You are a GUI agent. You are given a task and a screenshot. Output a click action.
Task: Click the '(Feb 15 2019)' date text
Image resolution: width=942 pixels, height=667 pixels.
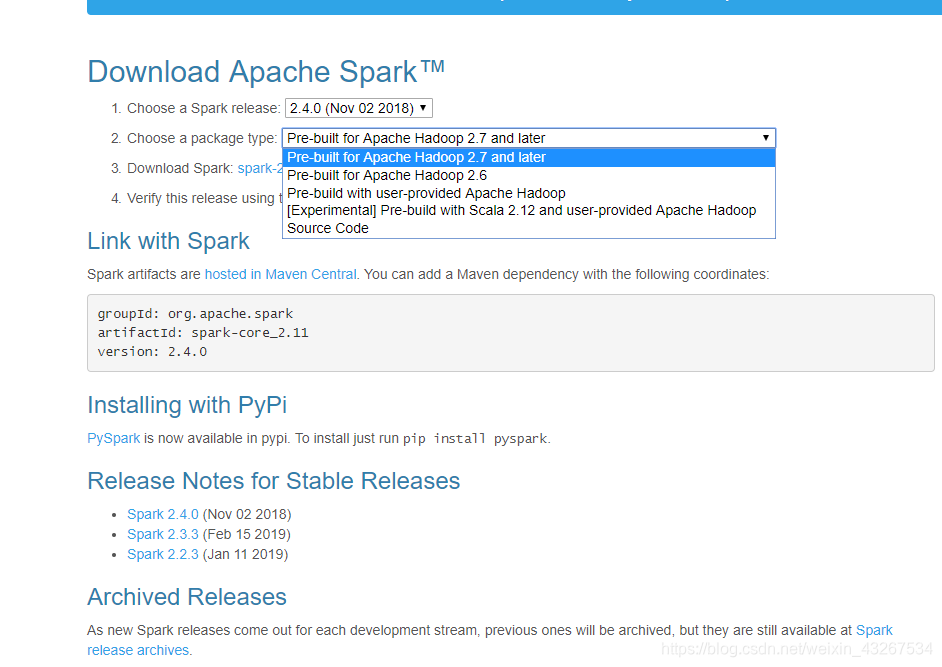coord(246,534)
